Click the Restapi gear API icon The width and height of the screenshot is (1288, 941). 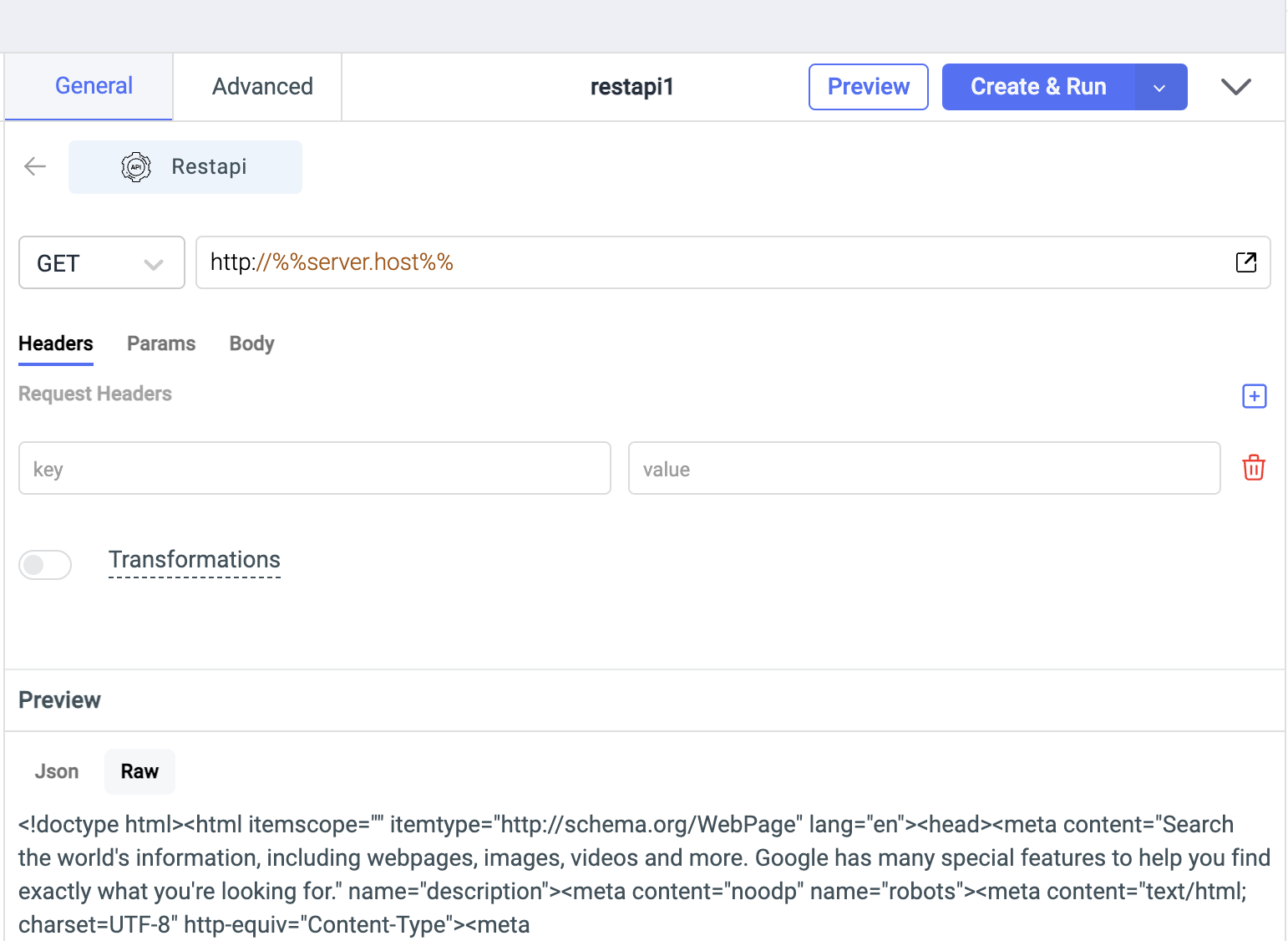(x=136, y=167)
